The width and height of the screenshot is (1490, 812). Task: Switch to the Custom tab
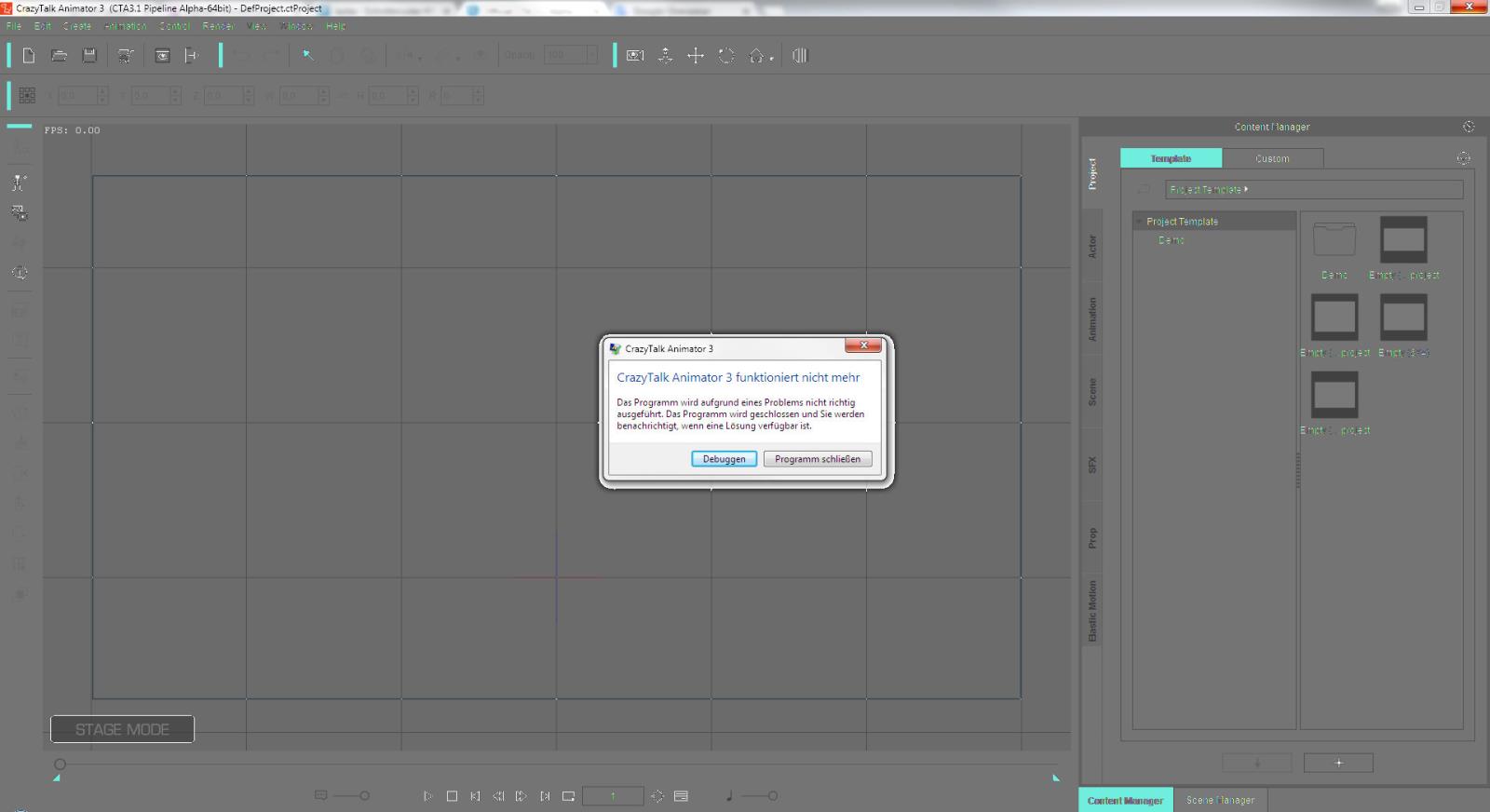tap(1272, 158)
